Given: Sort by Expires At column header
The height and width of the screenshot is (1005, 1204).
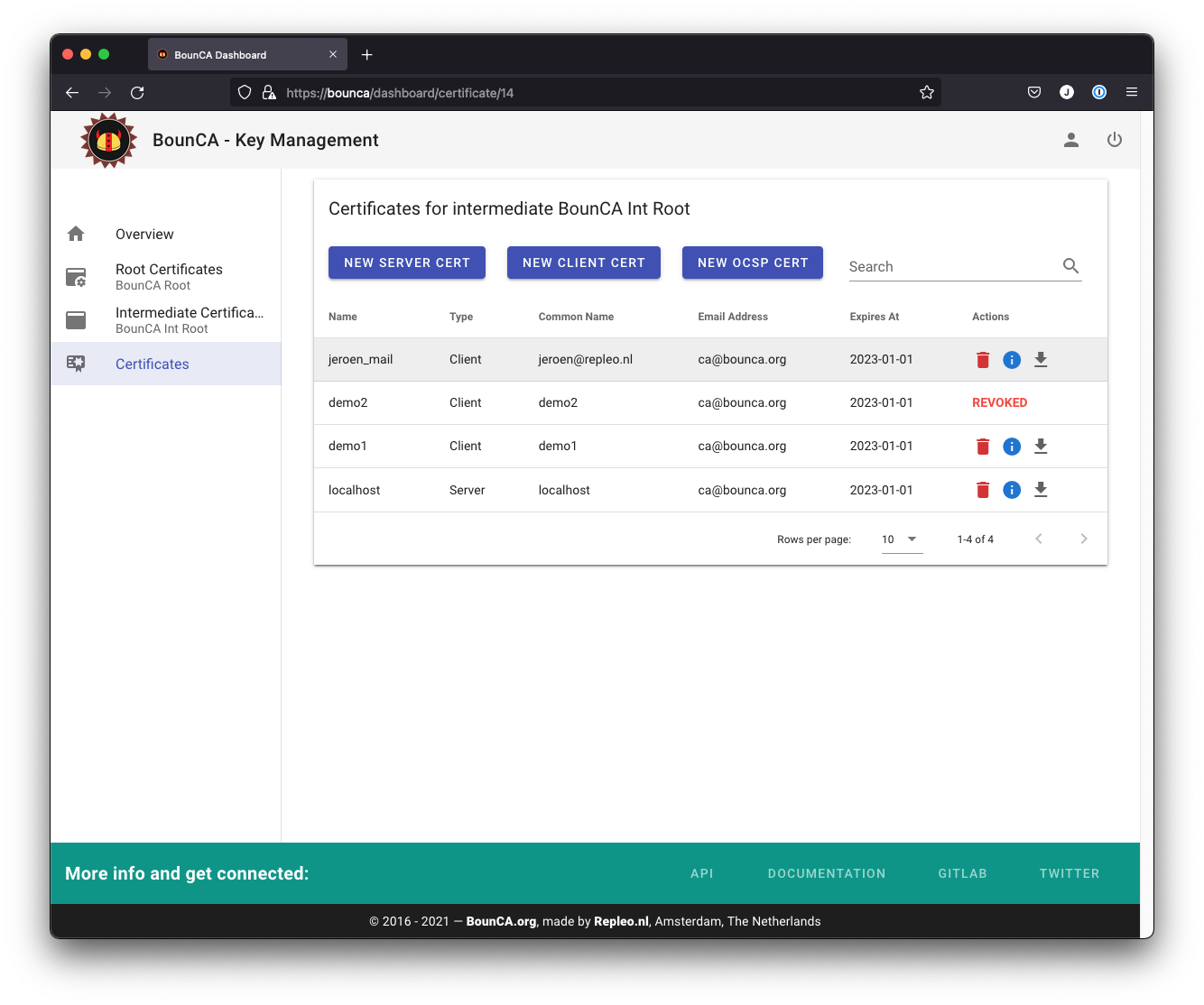Looking at the screenshot, I should pyautogui.click(x=875, y=317).
